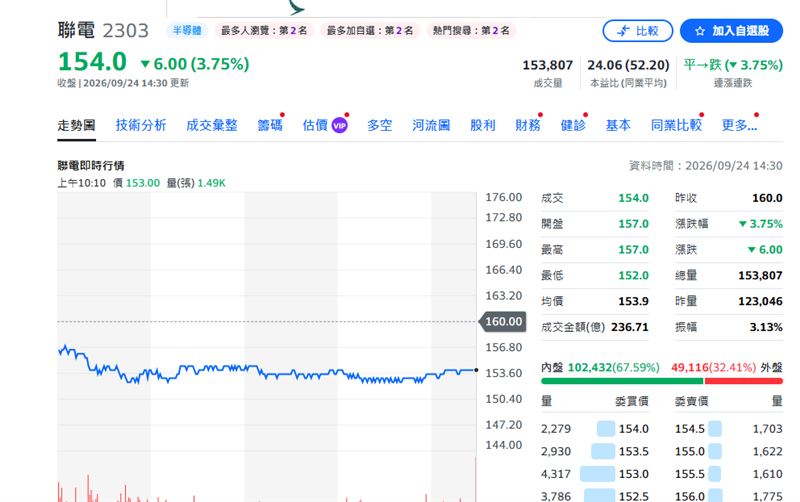Click bid price 153.0 in order book
Image resolution: width=800 pixels, height=502 pixels.
[634, 474]
